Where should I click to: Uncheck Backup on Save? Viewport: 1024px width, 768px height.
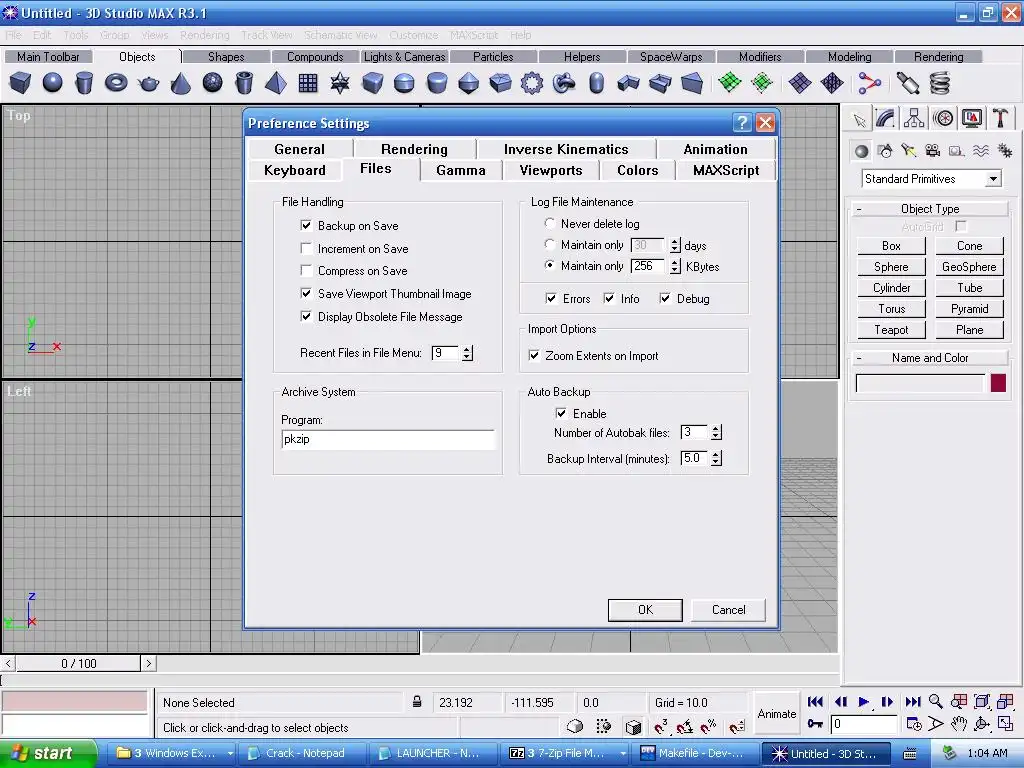coord(306,225)
